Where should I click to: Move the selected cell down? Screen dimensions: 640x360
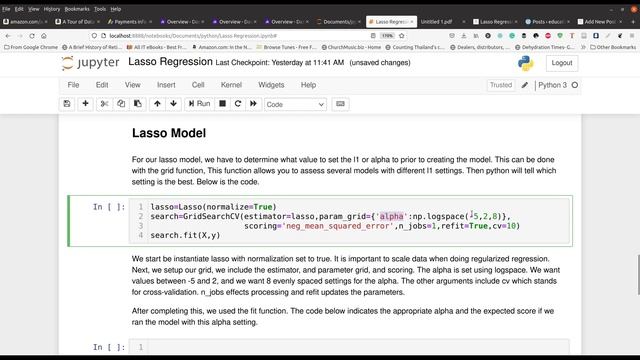pyautogui.click(x=173, y=104)
